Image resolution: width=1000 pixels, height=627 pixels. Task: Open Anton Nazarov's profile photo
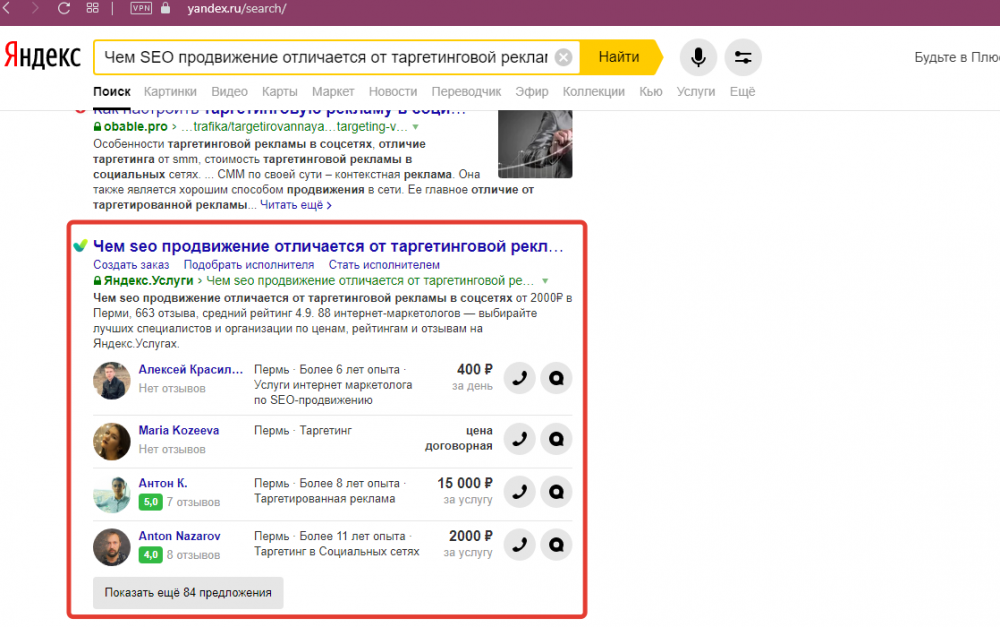click(x=112, y=547)
